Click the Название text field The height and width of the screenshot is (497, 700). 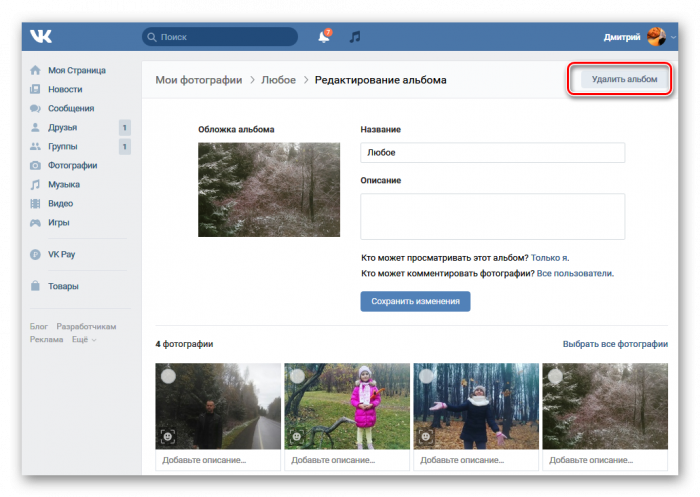click(x=492, y=152)
